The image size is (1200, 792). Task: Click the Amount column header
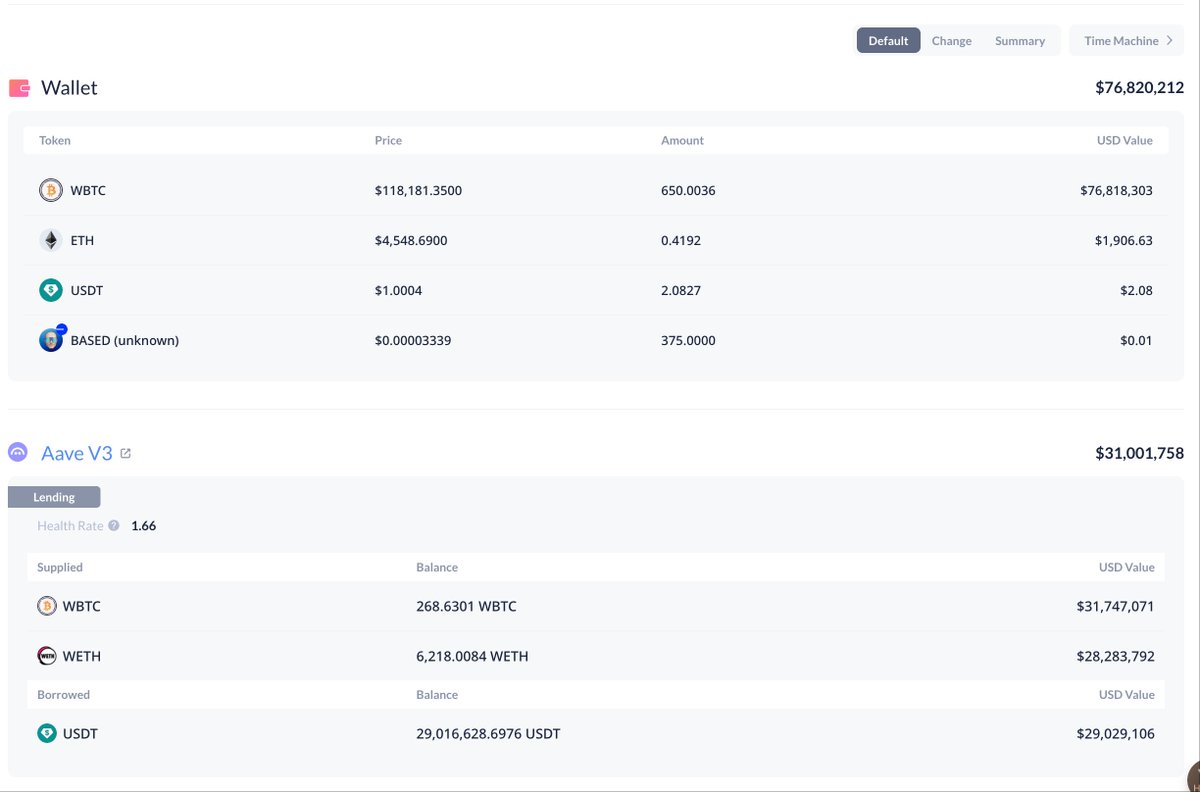tap(682, 141)
